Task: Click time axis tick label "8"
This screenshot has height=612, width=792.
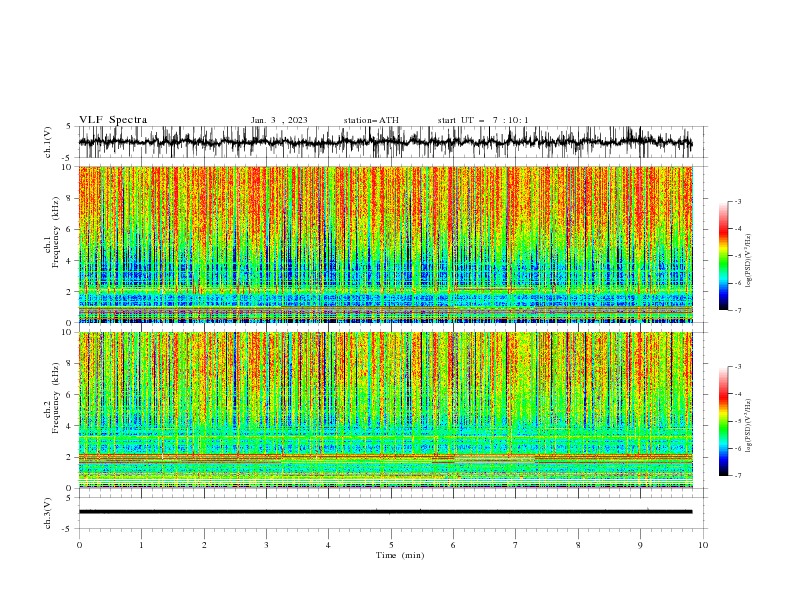Action: tap(578, 545)
